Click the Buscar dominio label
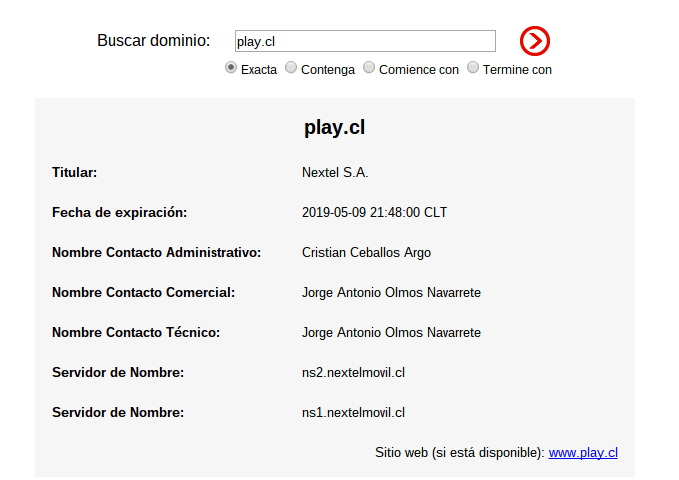Image resolution: width=679 pixels, height=480 pixels. [153, 40]
